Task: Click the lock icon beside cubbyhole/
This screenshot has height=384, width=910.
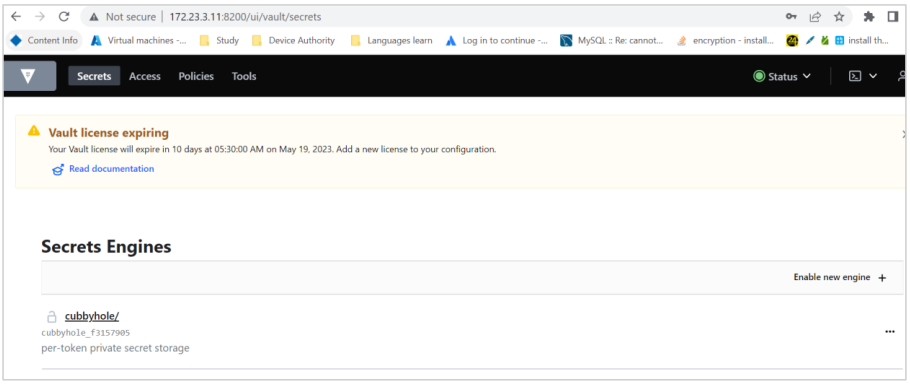Action: (52, 317)
